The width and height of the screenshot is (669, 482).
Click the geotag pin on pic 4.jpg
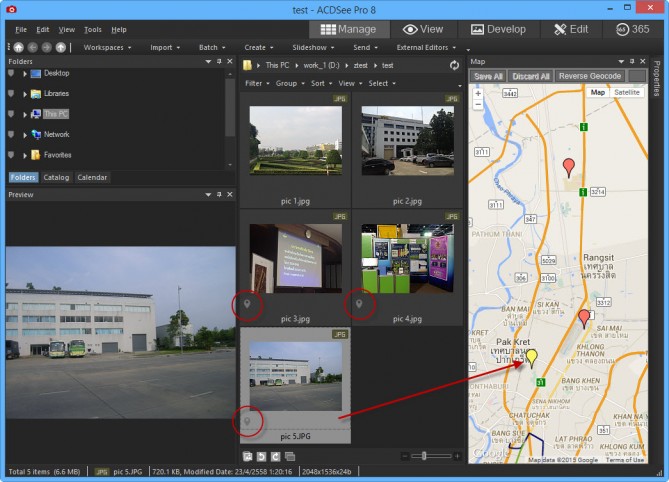point(359,304)
